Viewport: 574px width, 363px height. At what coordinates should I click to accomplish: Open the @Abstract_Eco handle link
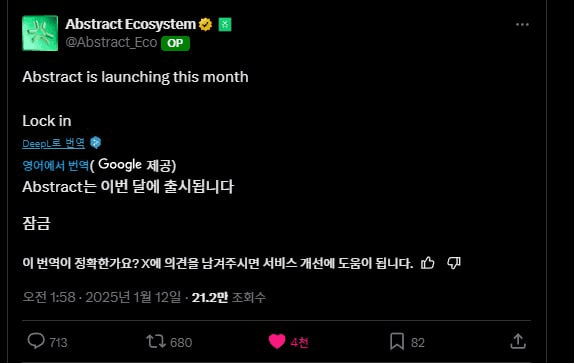[111, 43]
